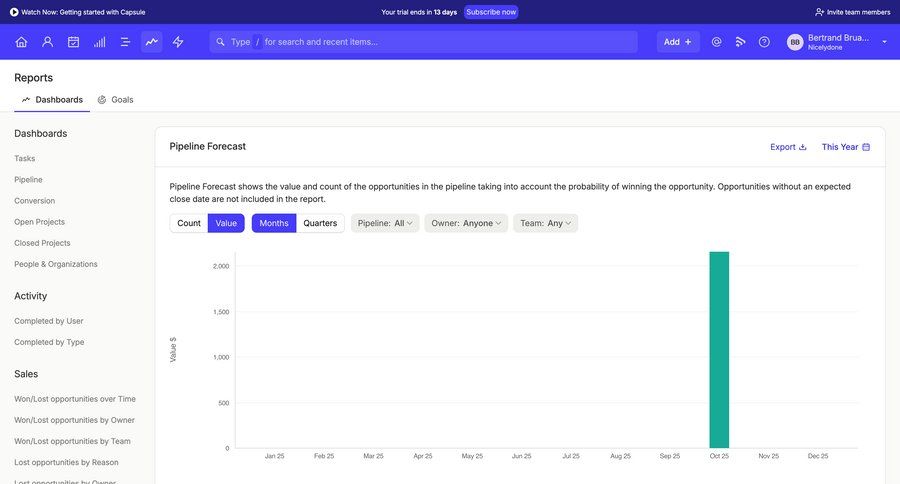Open the Team: Any filter dropdown
This screenshot has height=484, width=900.
tap(545, 223)
